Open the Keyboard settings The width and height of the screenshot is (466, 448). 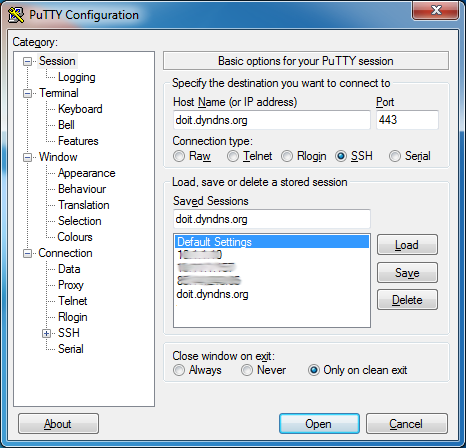click(80, 109)
